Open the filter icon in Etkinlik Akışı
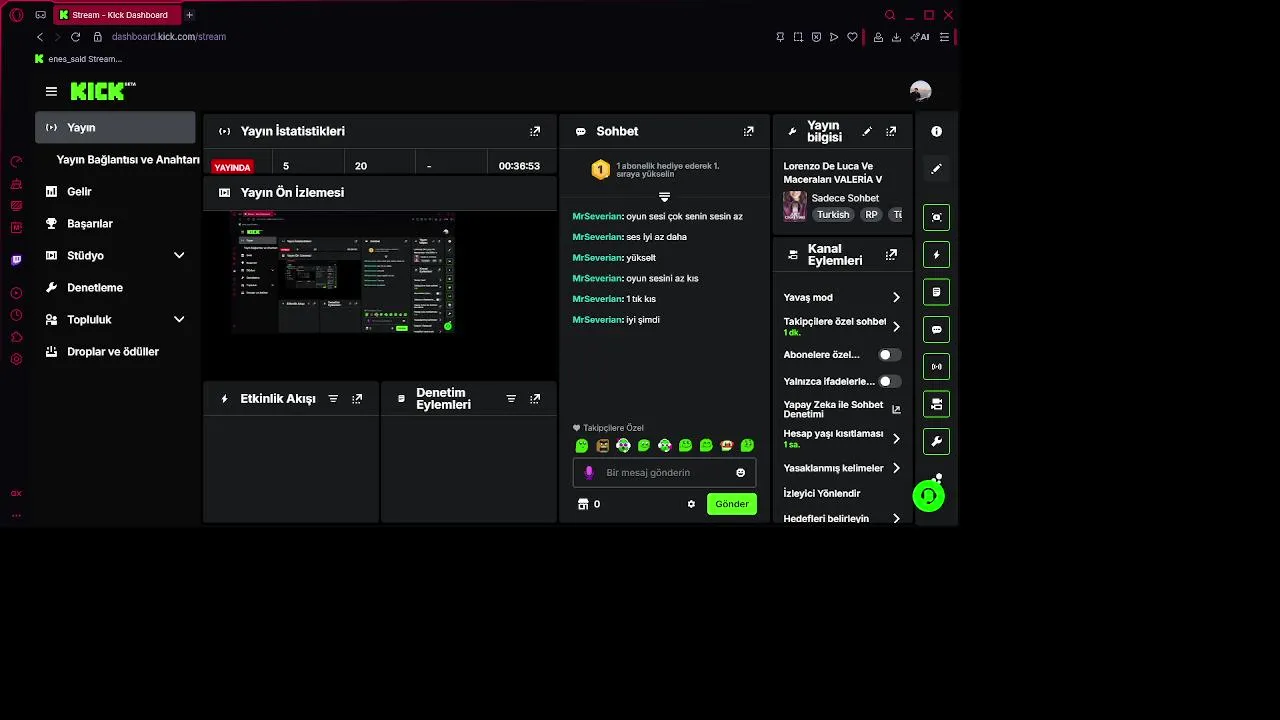 coord(333,398)
